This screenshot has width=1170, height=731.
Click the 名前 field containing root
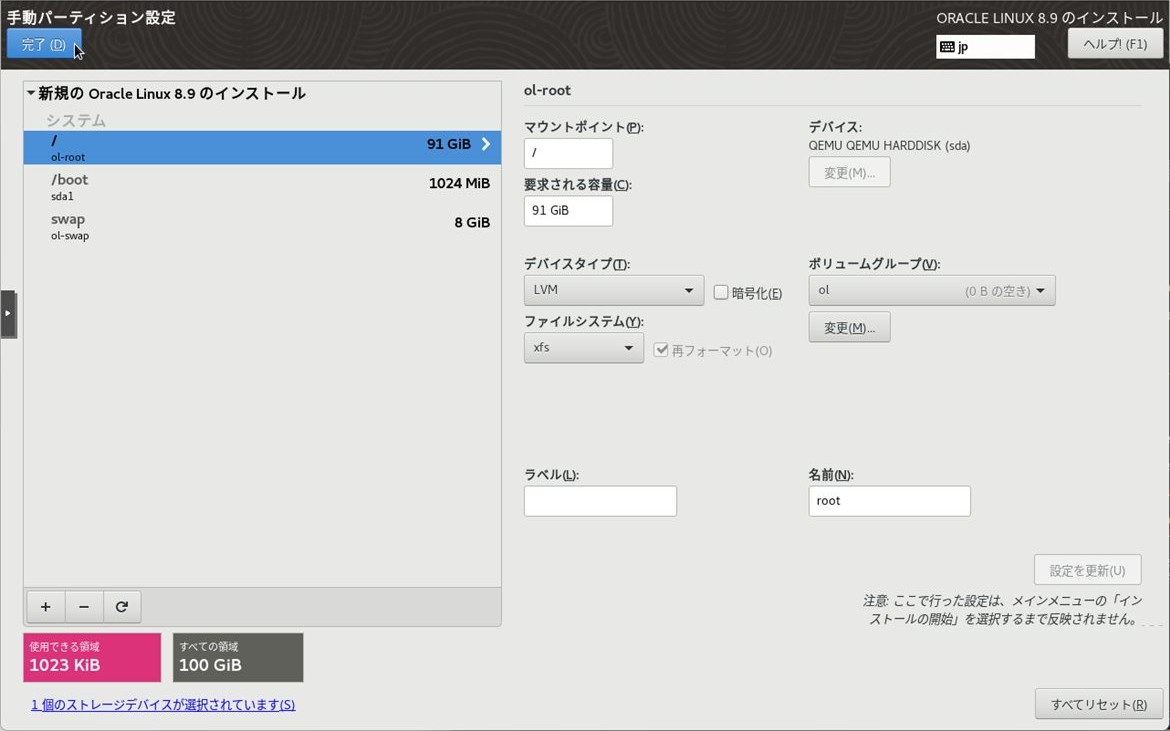(889, 501)
